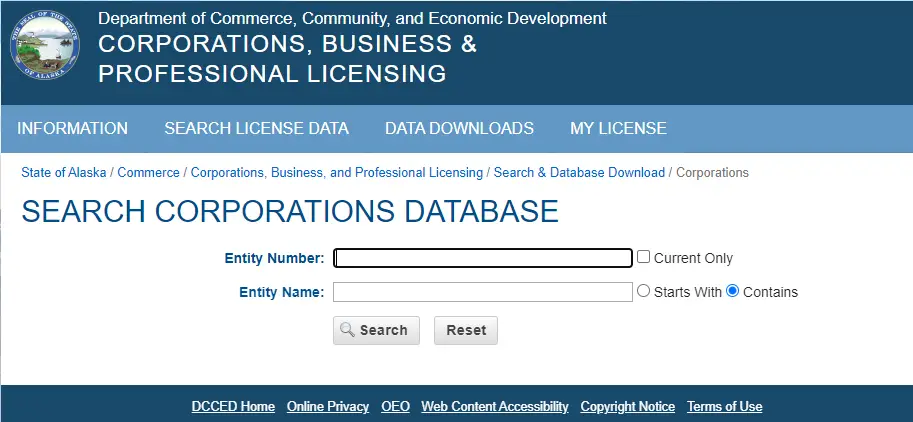Image resolution: width=913 pixels, height=422 pixels.
Task: Click into the Entity Name text box
Action: [x=483, y=292]
